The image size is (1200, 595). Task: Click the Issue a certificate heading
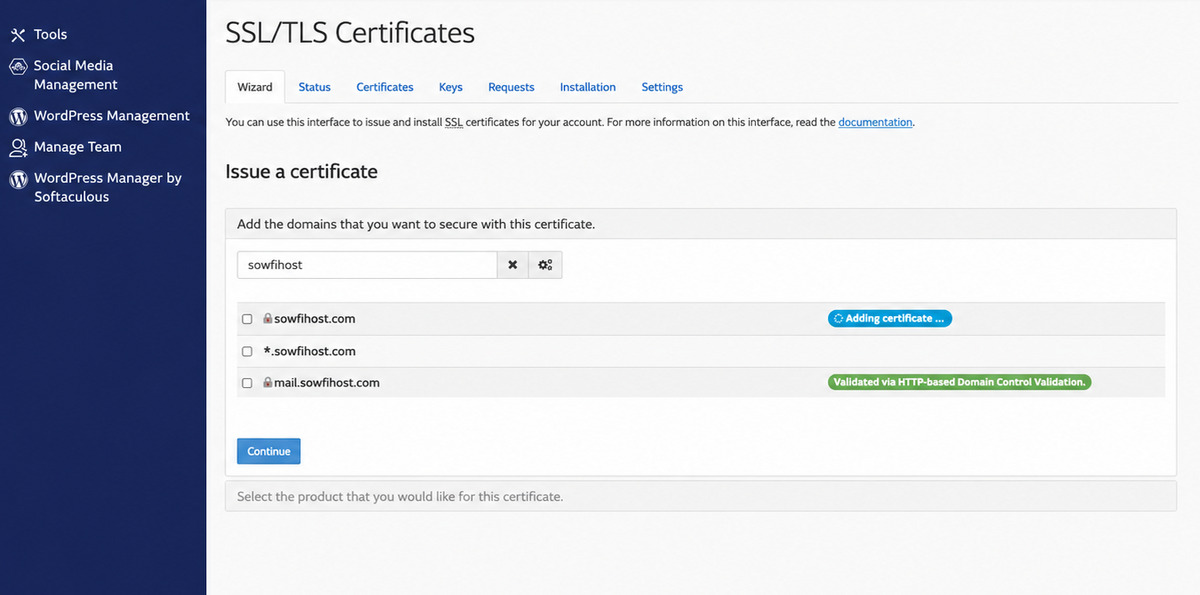coord(301,172)
